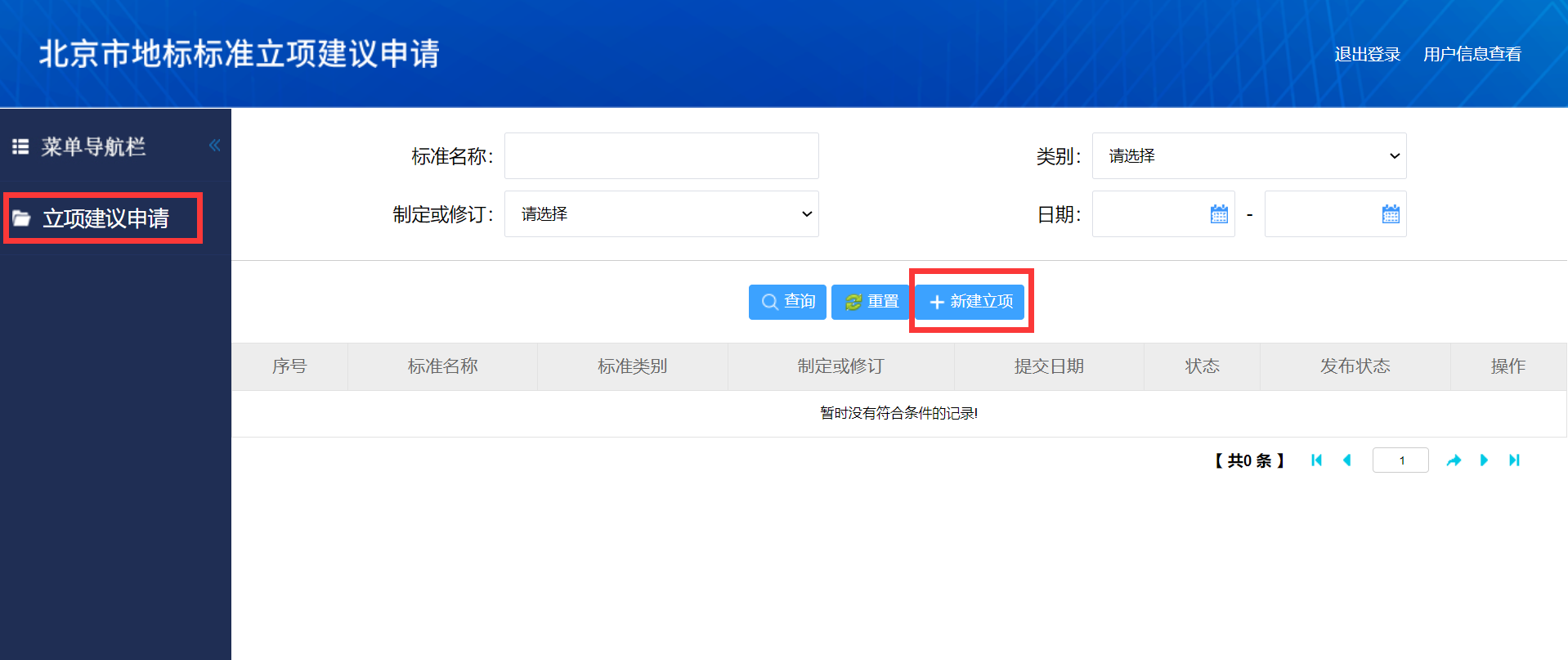Open 用户信息查看 in the header
1568x660 pixels.
point(1472,54)
